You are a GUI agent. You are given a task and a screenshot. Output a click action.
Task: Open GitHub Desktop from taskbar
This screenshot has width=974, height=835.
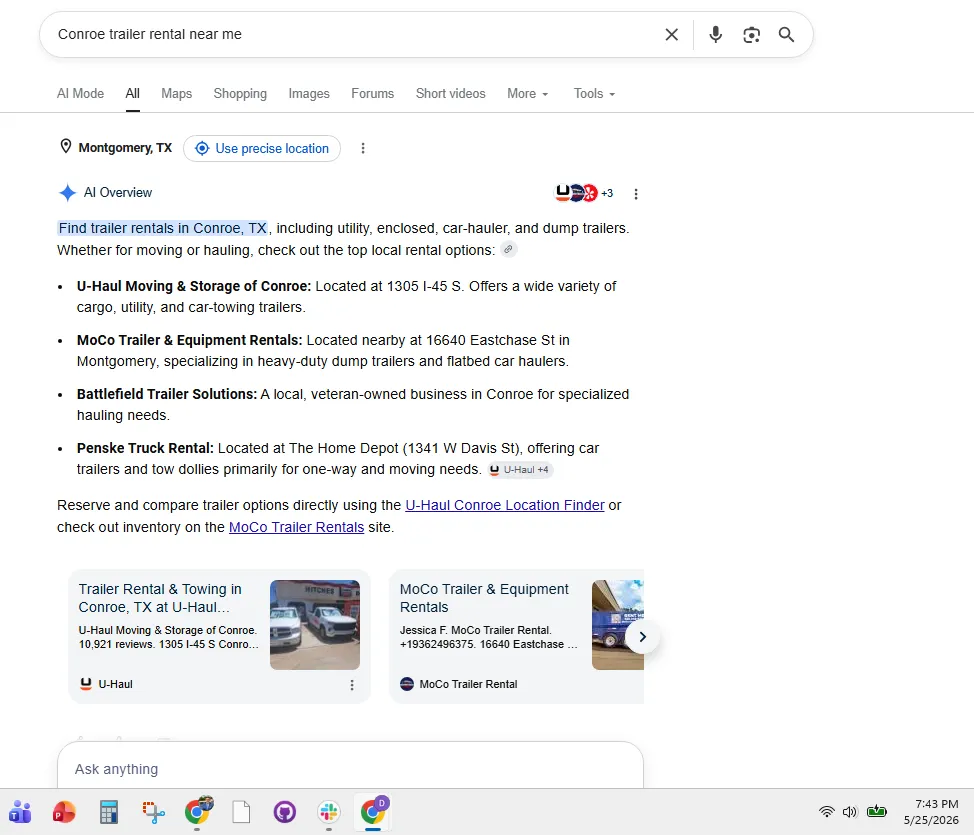pos(284,812)
